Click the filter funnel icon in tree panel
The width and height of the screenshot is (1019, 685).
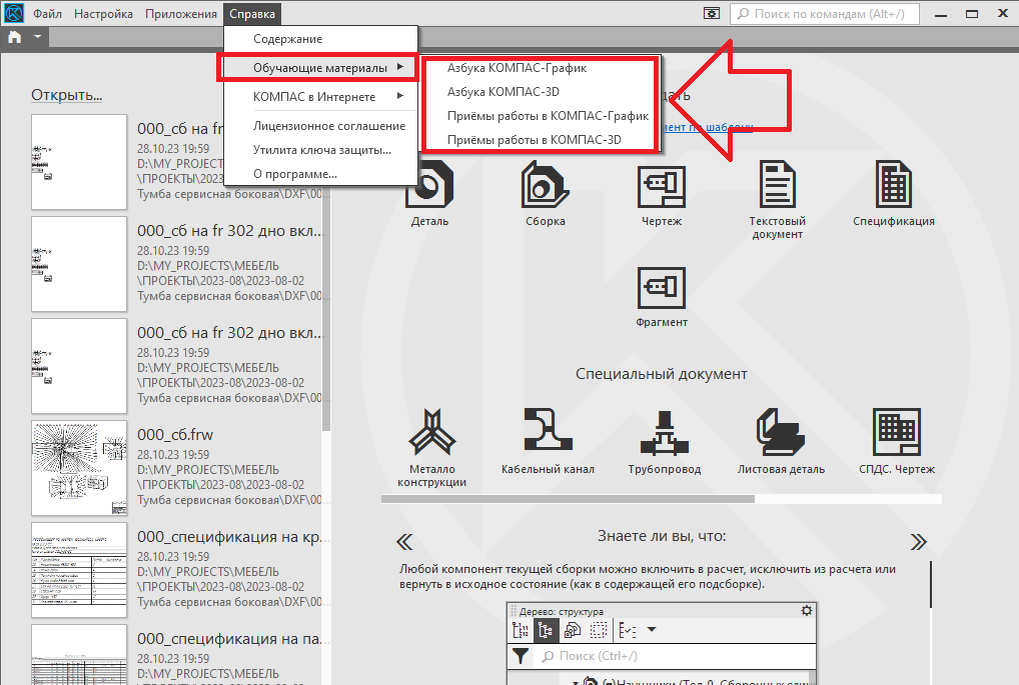pos(520,656)
